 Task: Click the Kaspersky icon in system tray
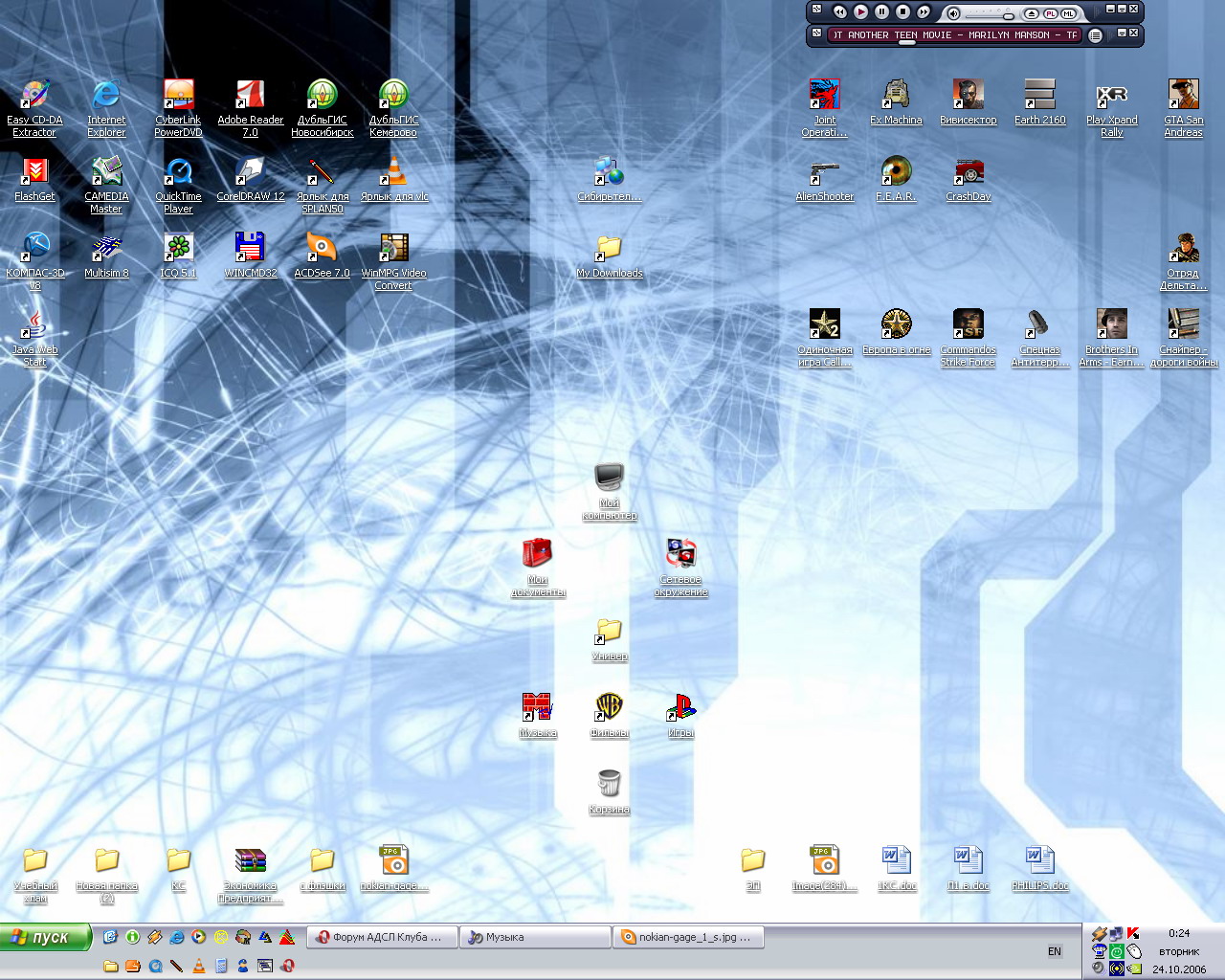pyautogui.click(x=1133, y=933)
